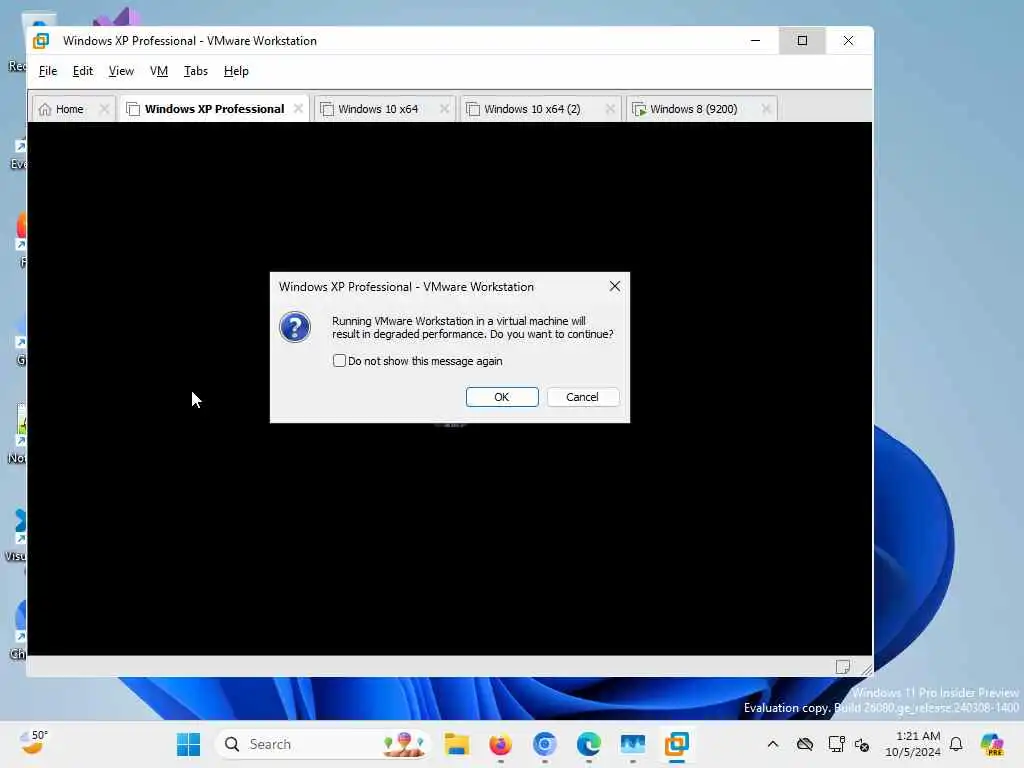Close the Windows 8 (9200) tab

tap(766, 108)
